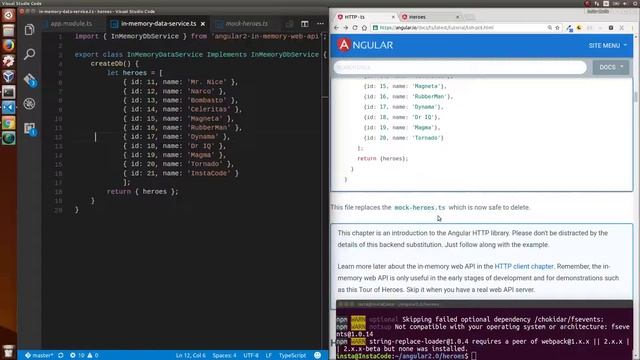The height and width of the screenshot is (360, 640).
Task: Open System Settings from Ubuntu dock
Action: pyautogui.click(x=8, y=61)
